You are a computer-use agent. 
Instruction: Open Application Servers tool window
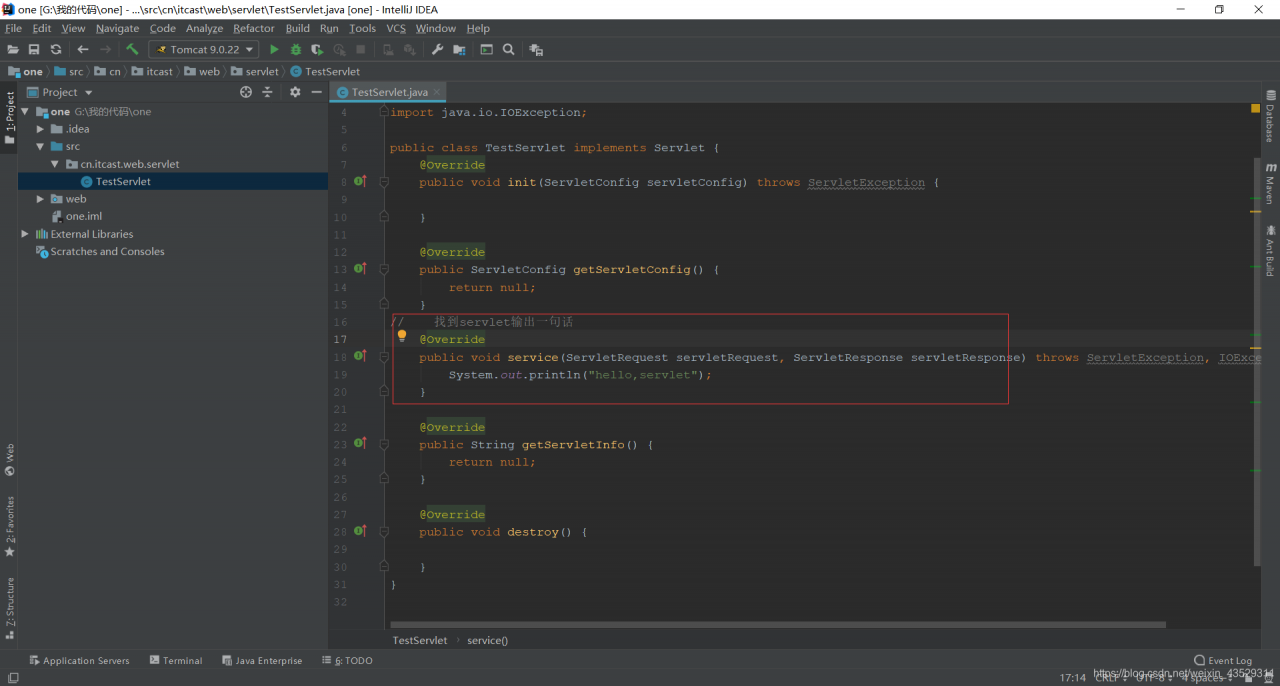pos(79,660)
